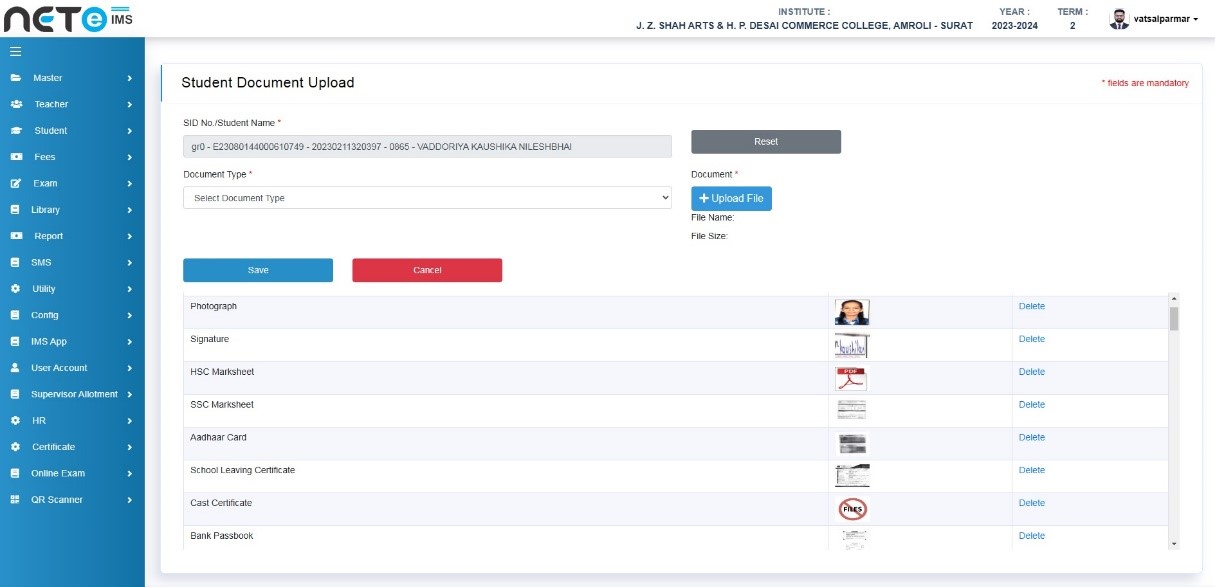
Task: Click the Student graduation cap icon
Action: click(x=16, y=131)
